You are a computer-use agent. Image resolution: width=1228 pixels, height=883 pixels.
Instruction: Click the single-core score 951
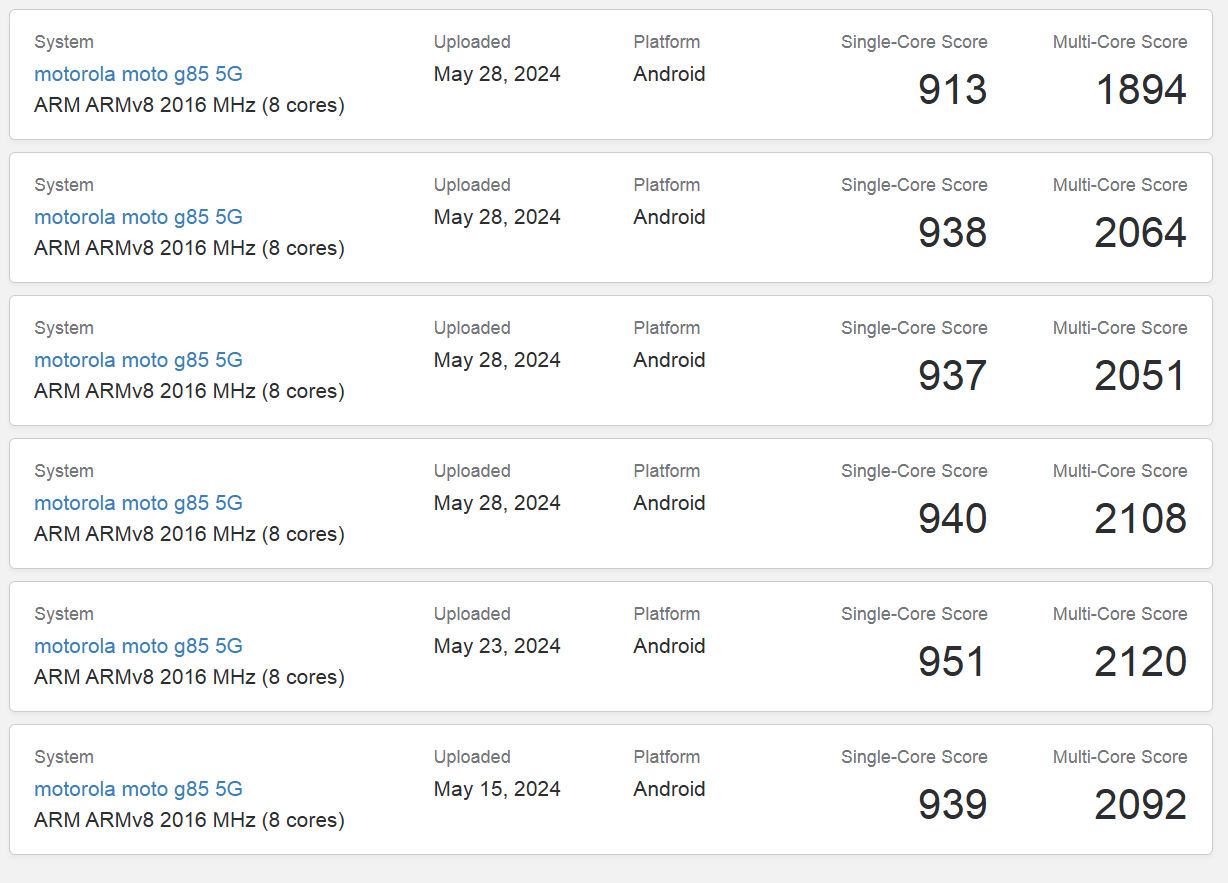pyautogui.click(x=952, y=662)
